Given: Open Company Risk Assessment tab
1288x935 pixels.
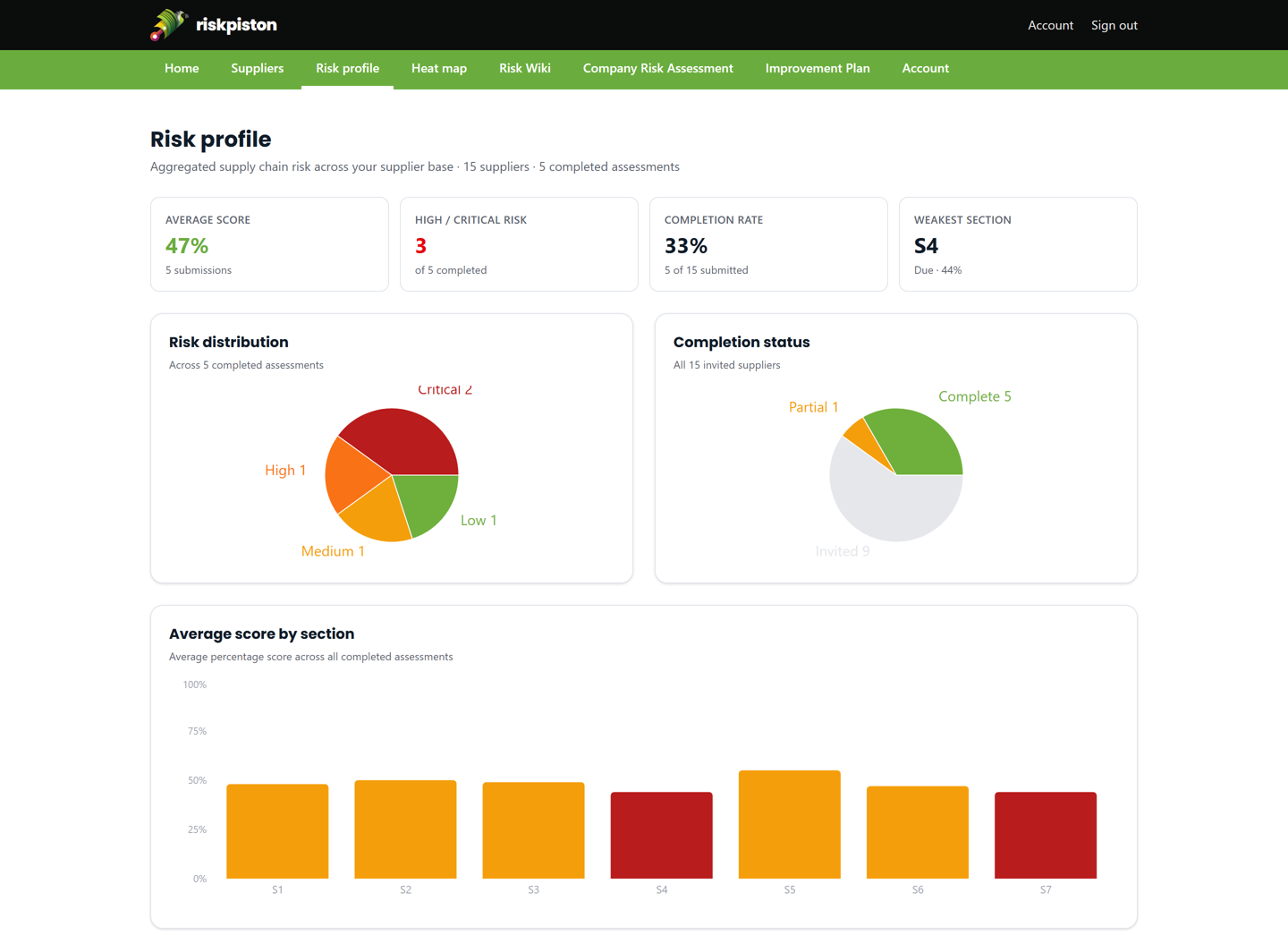Looking at the screenshot, I should pos(658,69).
